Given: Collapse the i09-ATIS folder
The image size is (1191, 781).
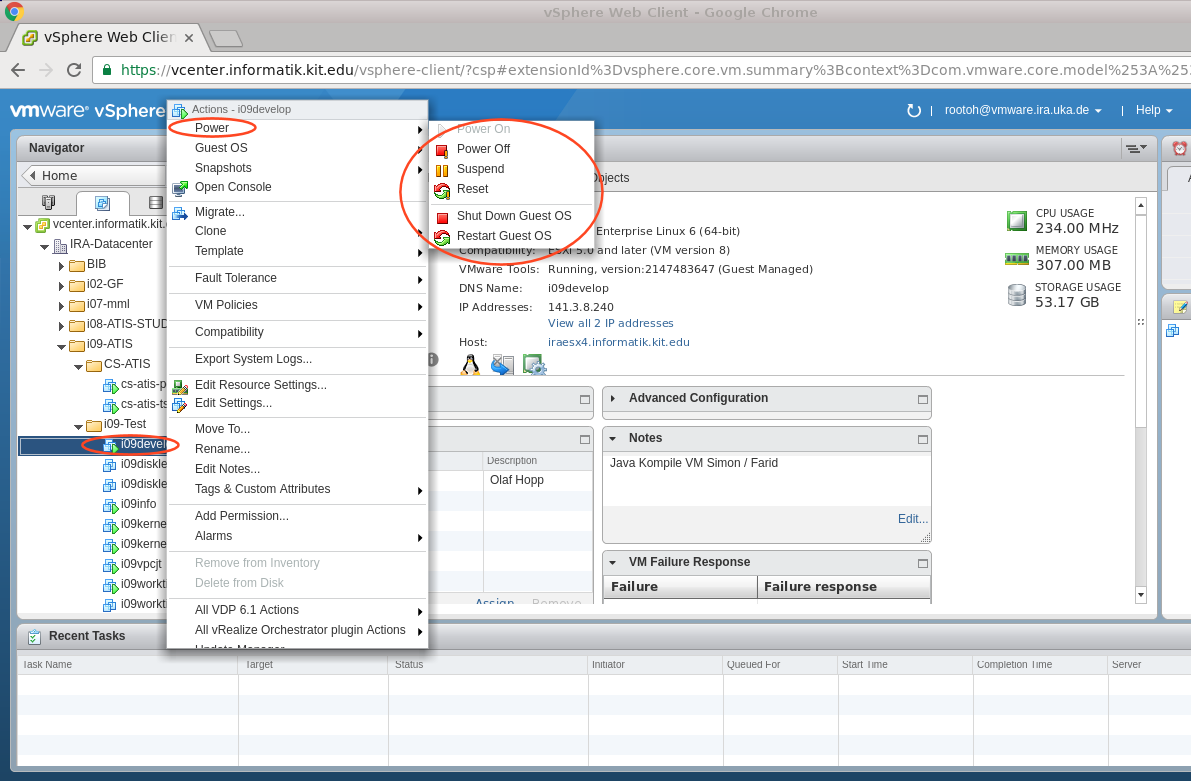Looking at the screenshot, I should click(62, 346).
